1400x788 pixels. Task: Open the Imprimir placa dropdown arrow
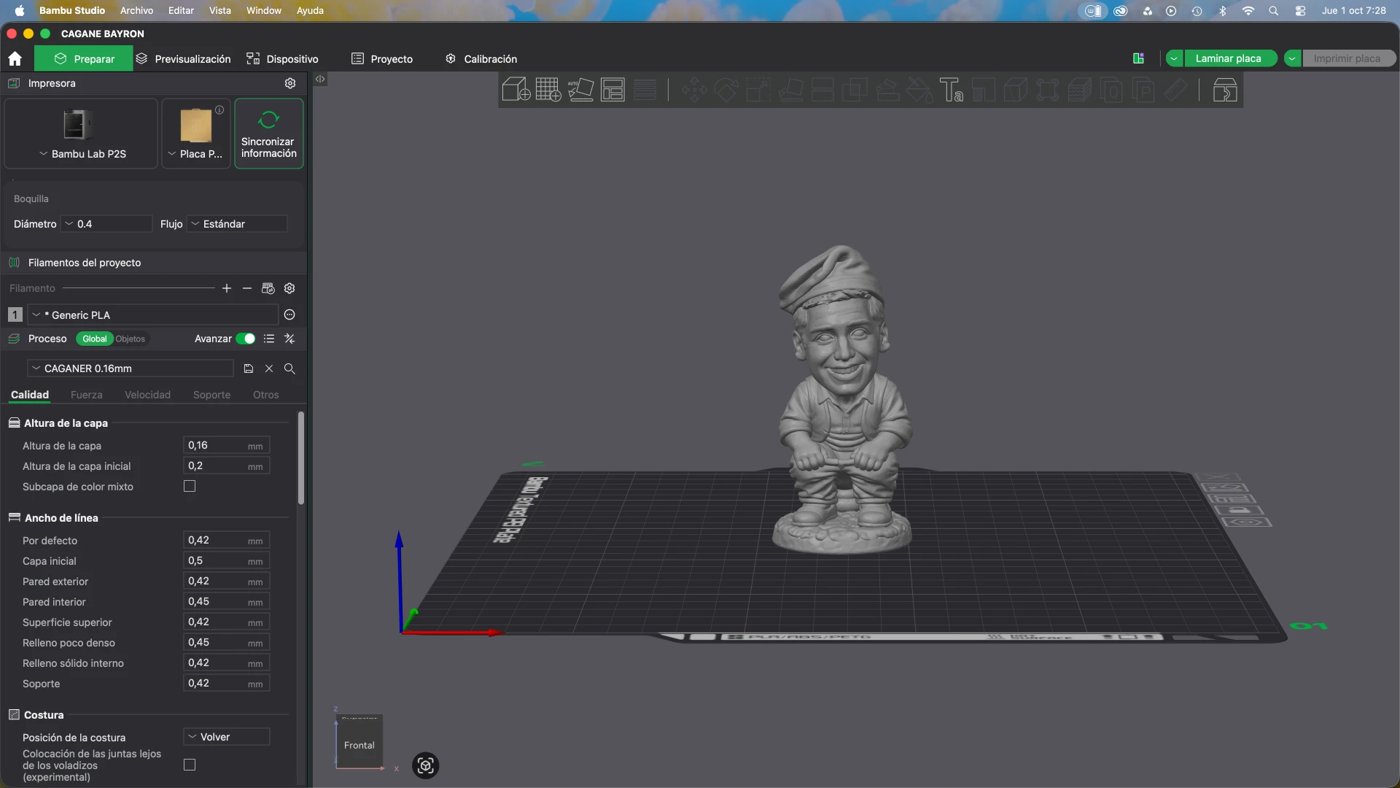tap(1292, 59)
